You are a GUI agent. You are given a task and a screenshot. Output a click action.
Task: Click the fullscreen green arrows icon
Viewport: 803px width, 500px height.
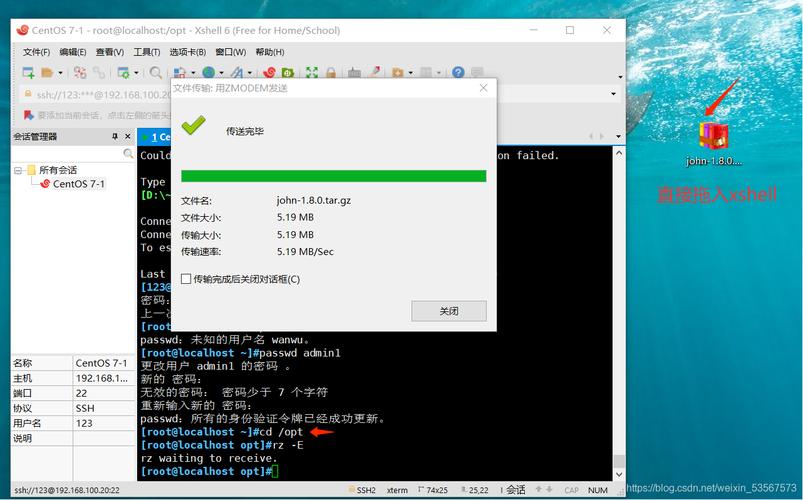(312, 73)
